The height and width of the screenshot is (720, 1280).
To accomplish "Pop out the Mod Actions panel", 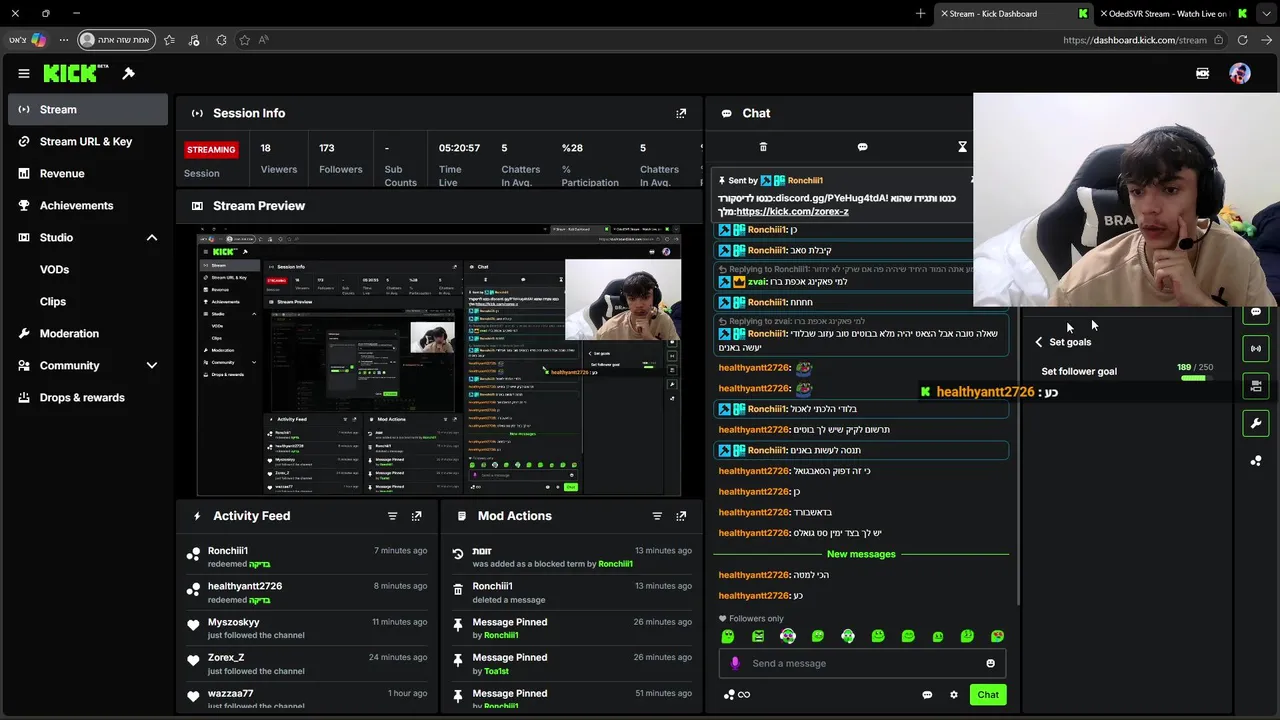I will pyautogui.click(x=681, y=516).
